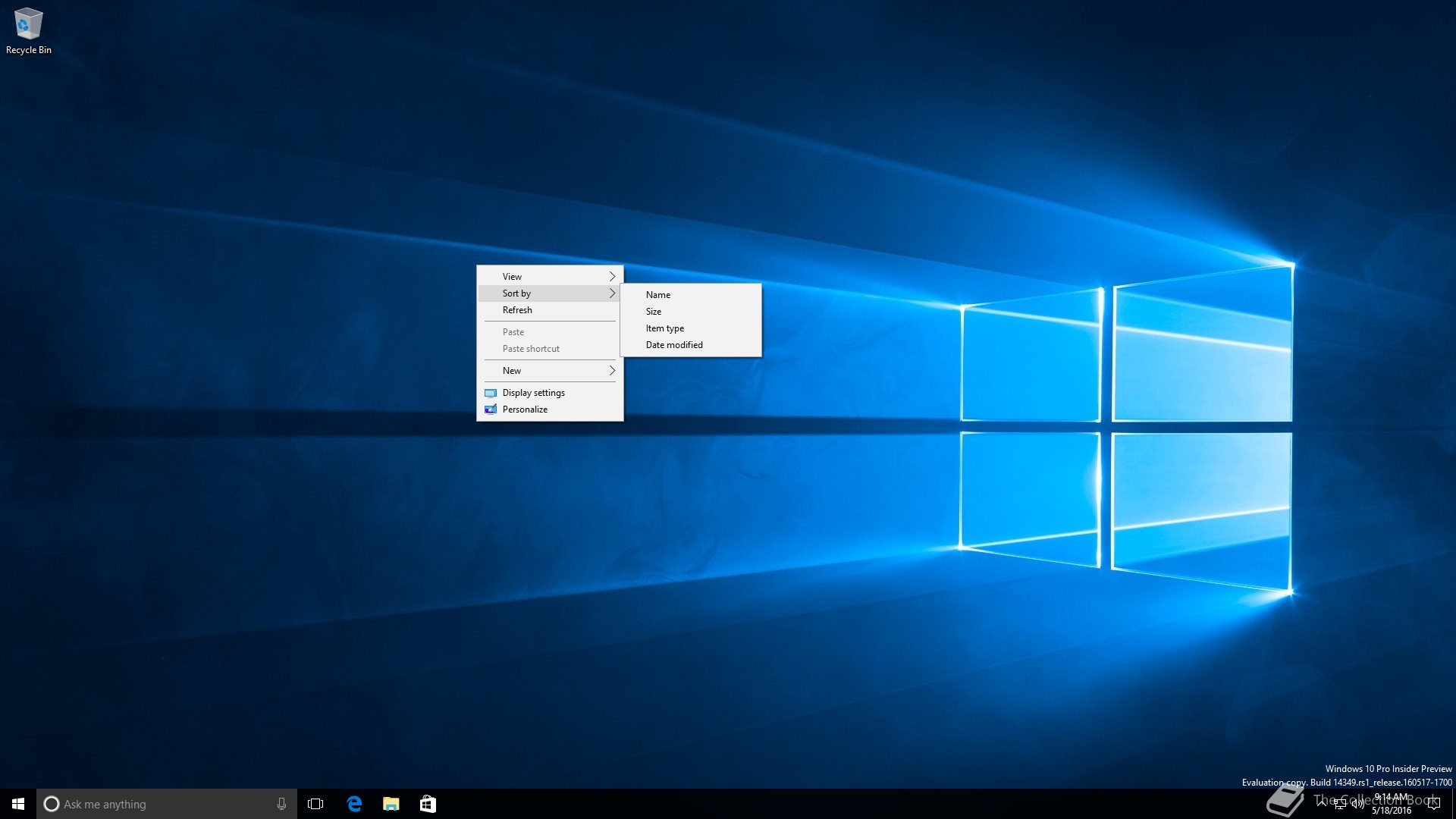Click the Ask me anything search field

pyautogui.click(x=167, y=804)
